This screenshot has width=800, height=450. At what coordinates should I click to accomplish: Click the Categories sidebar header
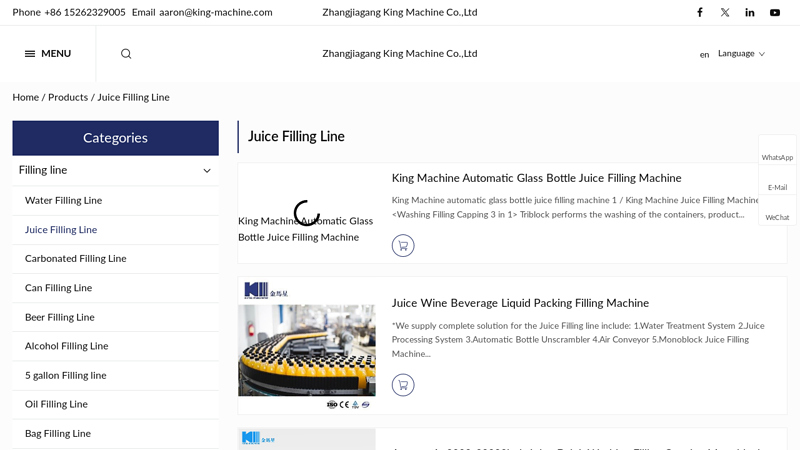click(115, 138)
